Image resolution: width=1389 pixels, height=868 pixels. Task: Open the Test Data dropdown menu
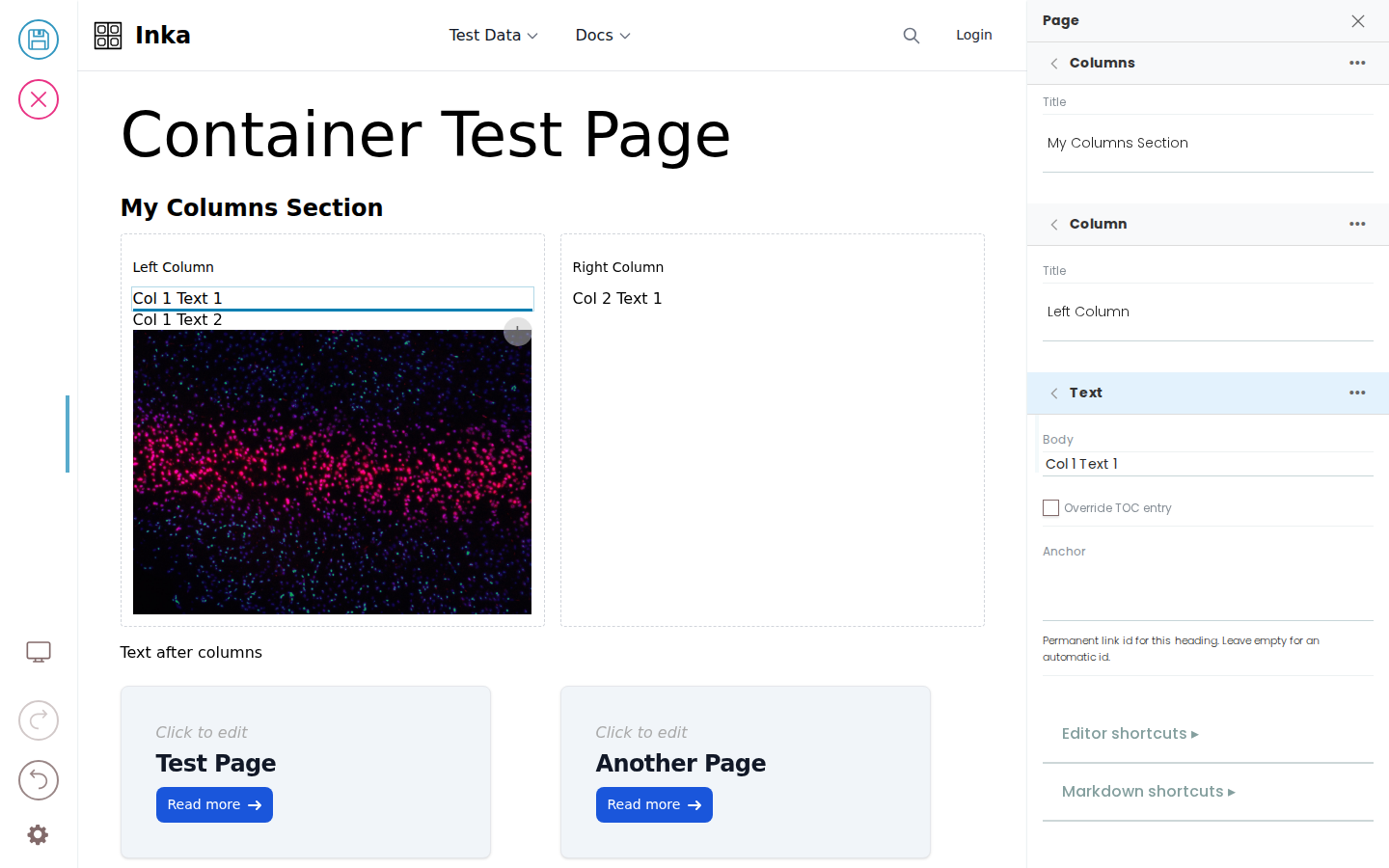494,36
